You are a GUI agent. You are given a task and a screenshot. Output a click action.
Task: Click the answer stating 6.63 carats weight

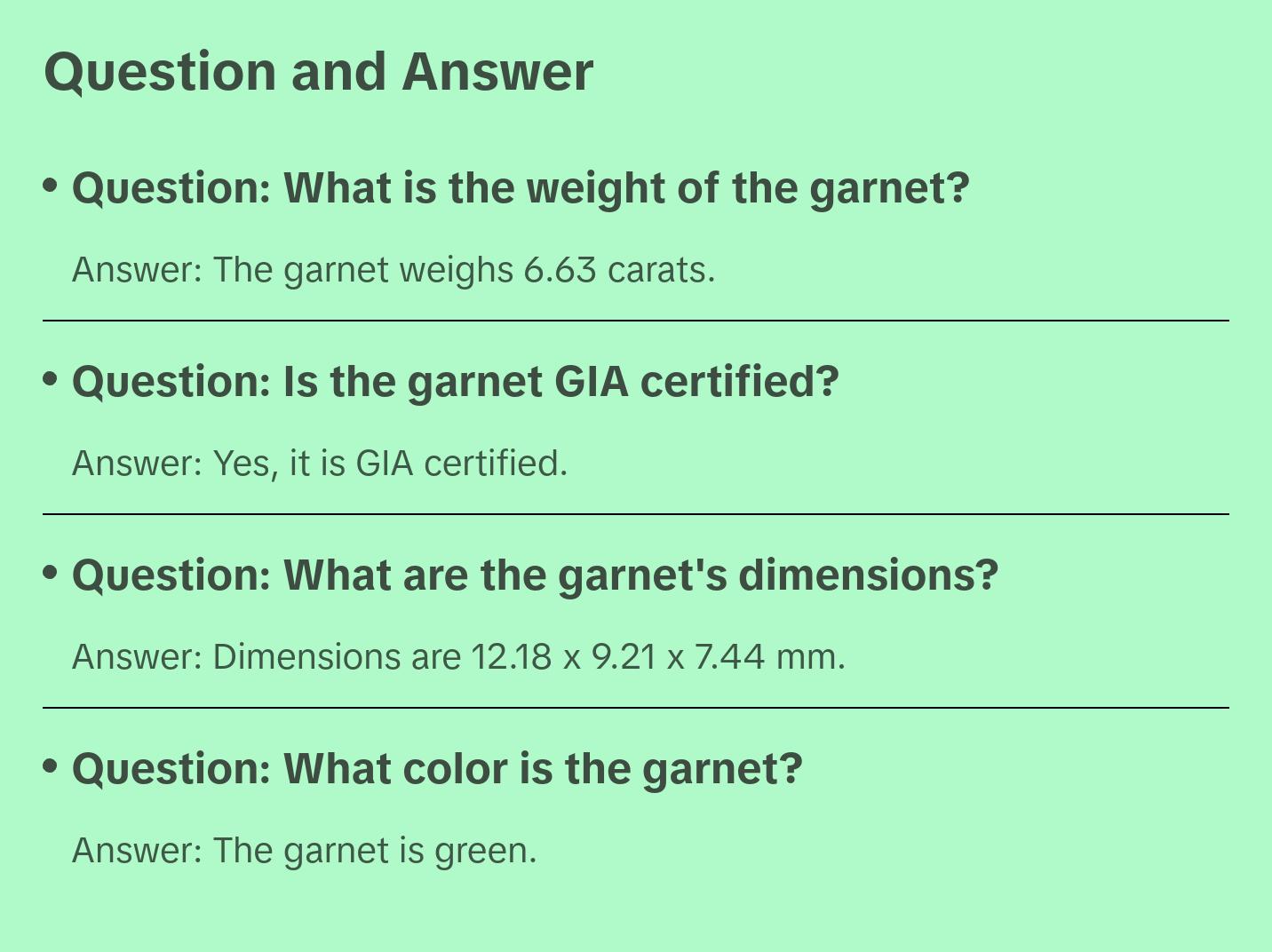coord(394,270)
